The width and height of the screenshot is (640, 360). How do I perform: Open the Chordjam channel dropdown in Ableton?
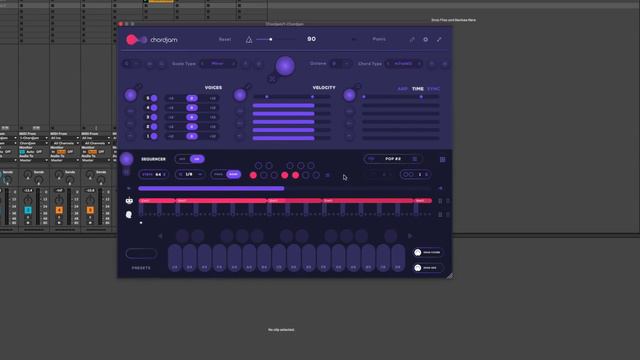coord(33,143)
